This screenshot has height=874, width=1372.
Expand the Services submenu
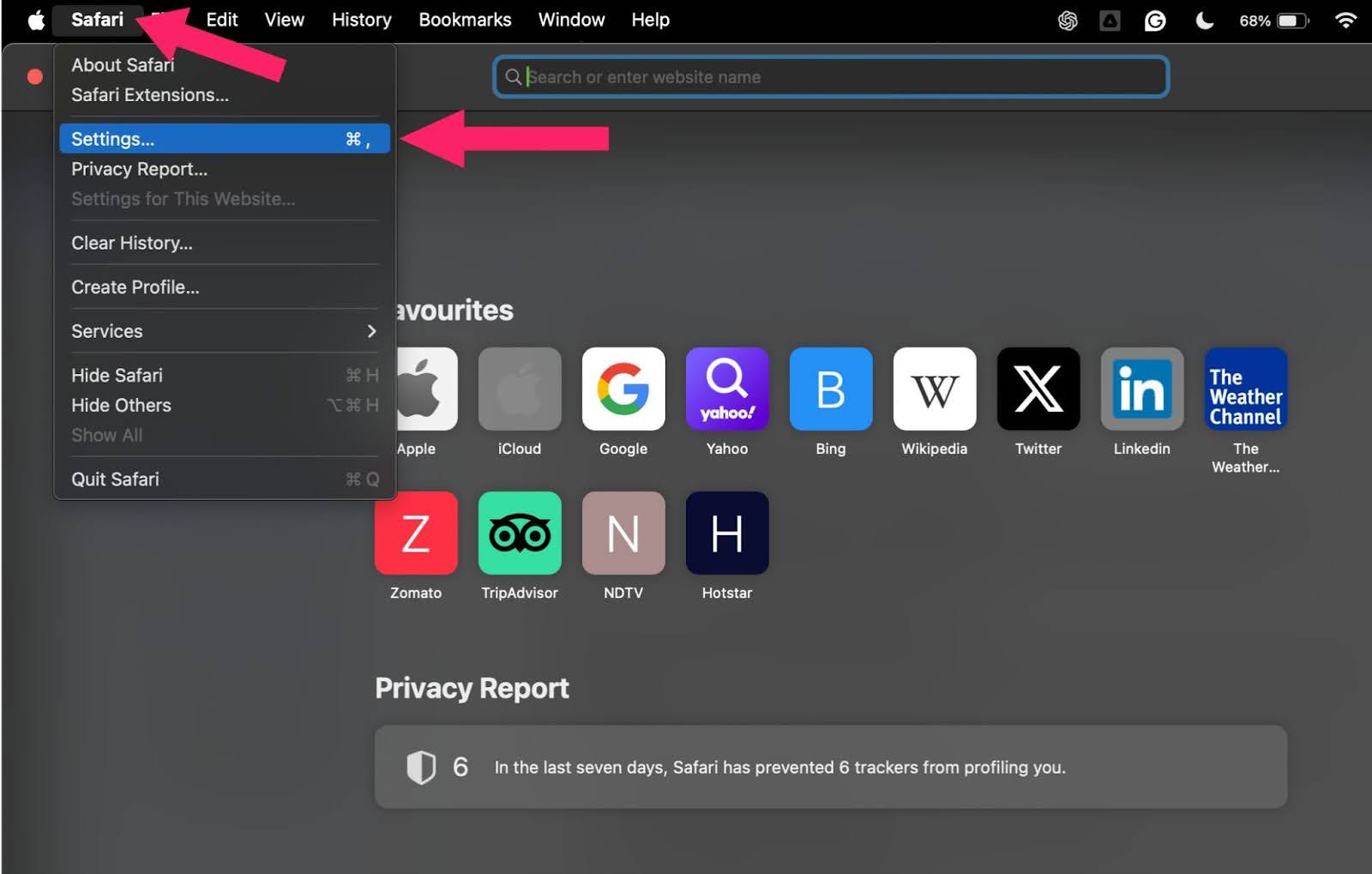pos(107,331)
